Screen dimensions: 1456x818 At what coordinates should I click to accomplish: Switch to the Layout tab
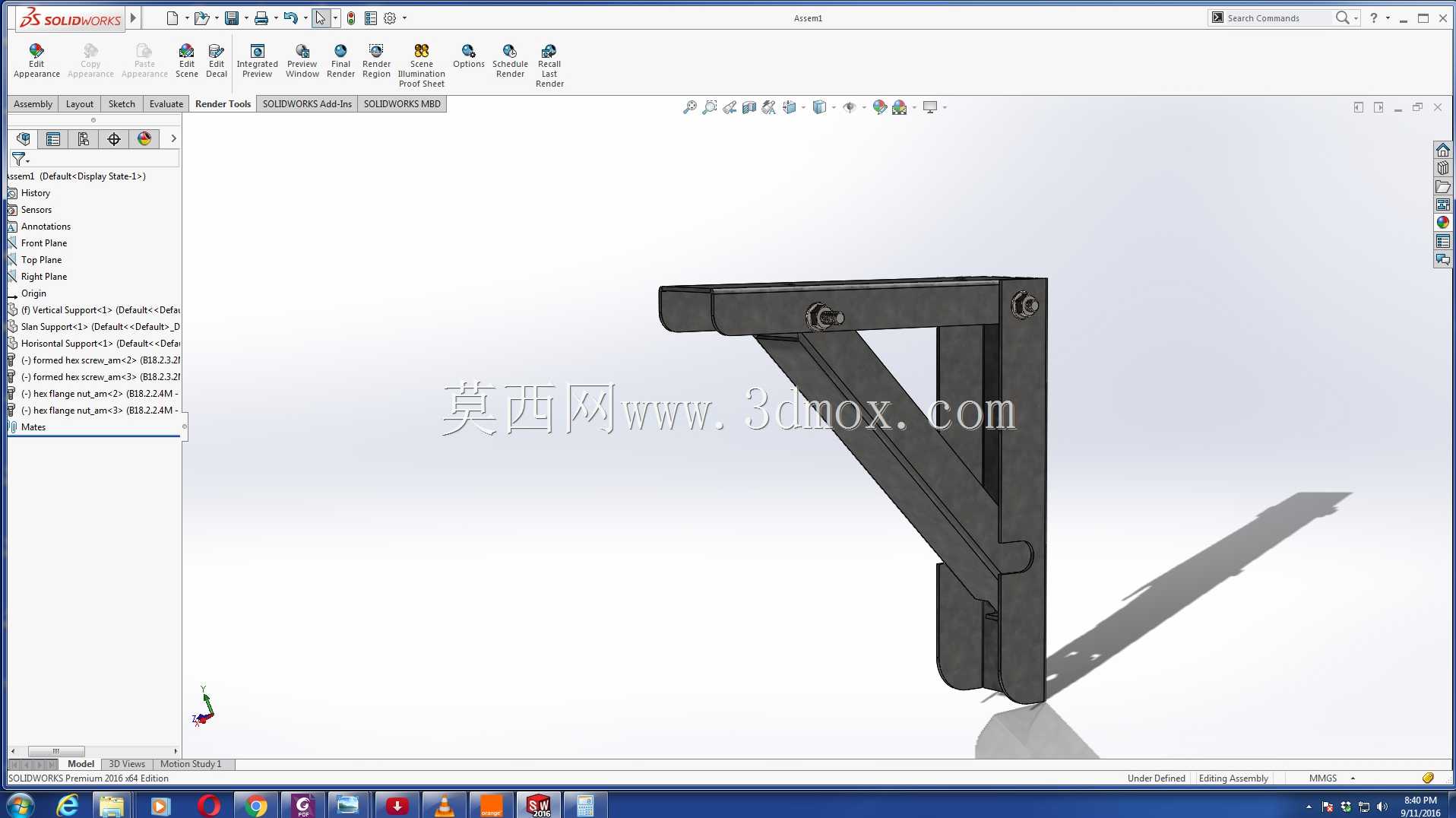(x=80, y=104)
